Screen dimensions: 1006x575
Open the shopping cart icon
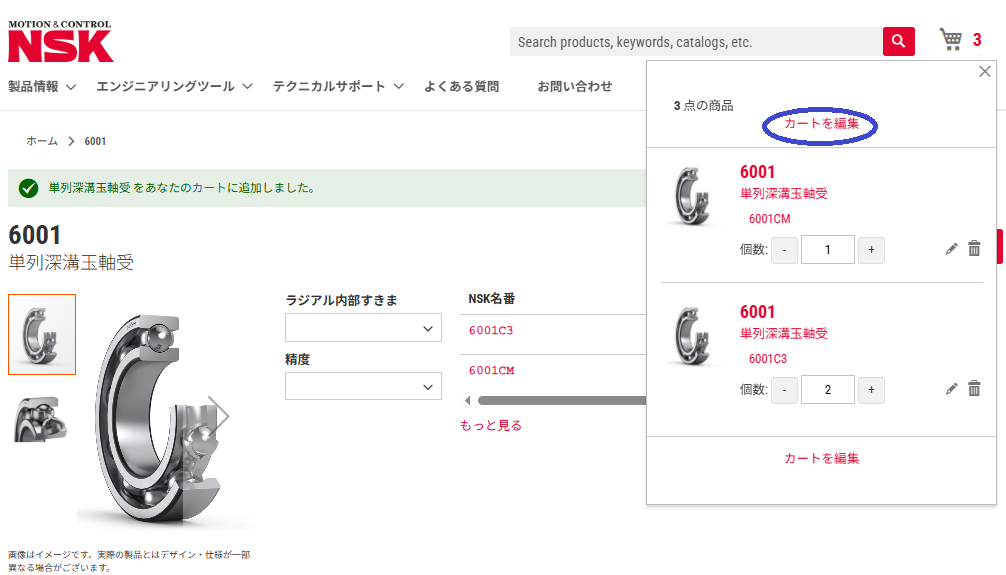click(951, 40)
